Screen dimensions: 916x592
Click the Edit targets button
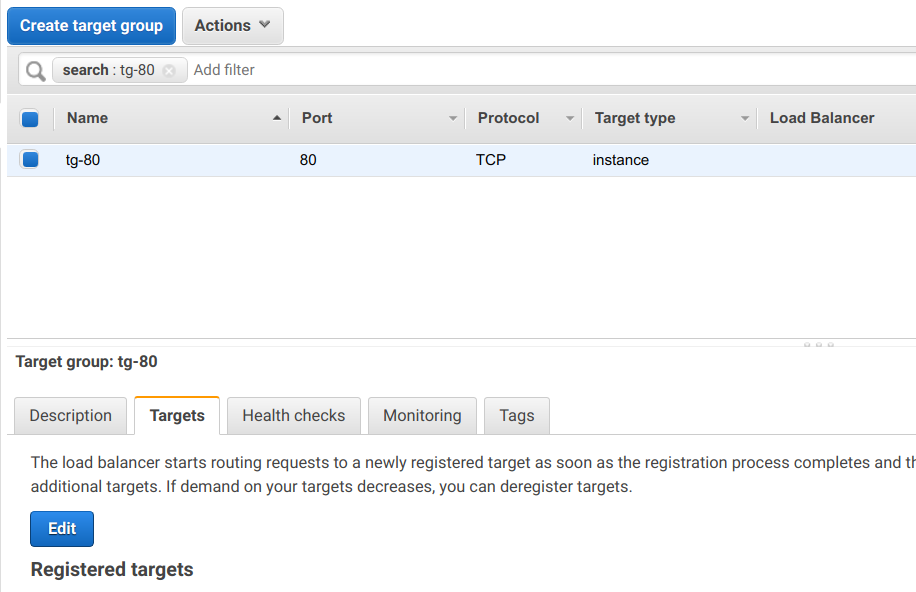click(62, 529)
